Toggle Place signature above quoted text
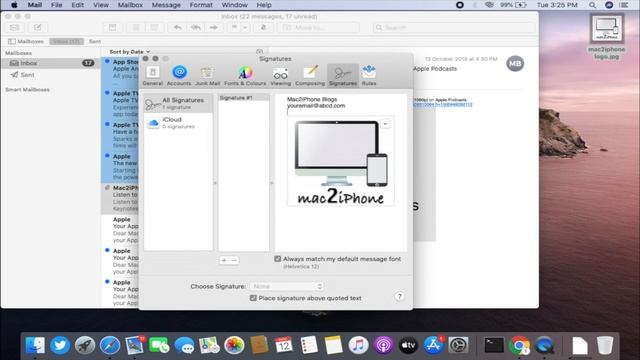This screenshot has height=360, width=640. 253,298
